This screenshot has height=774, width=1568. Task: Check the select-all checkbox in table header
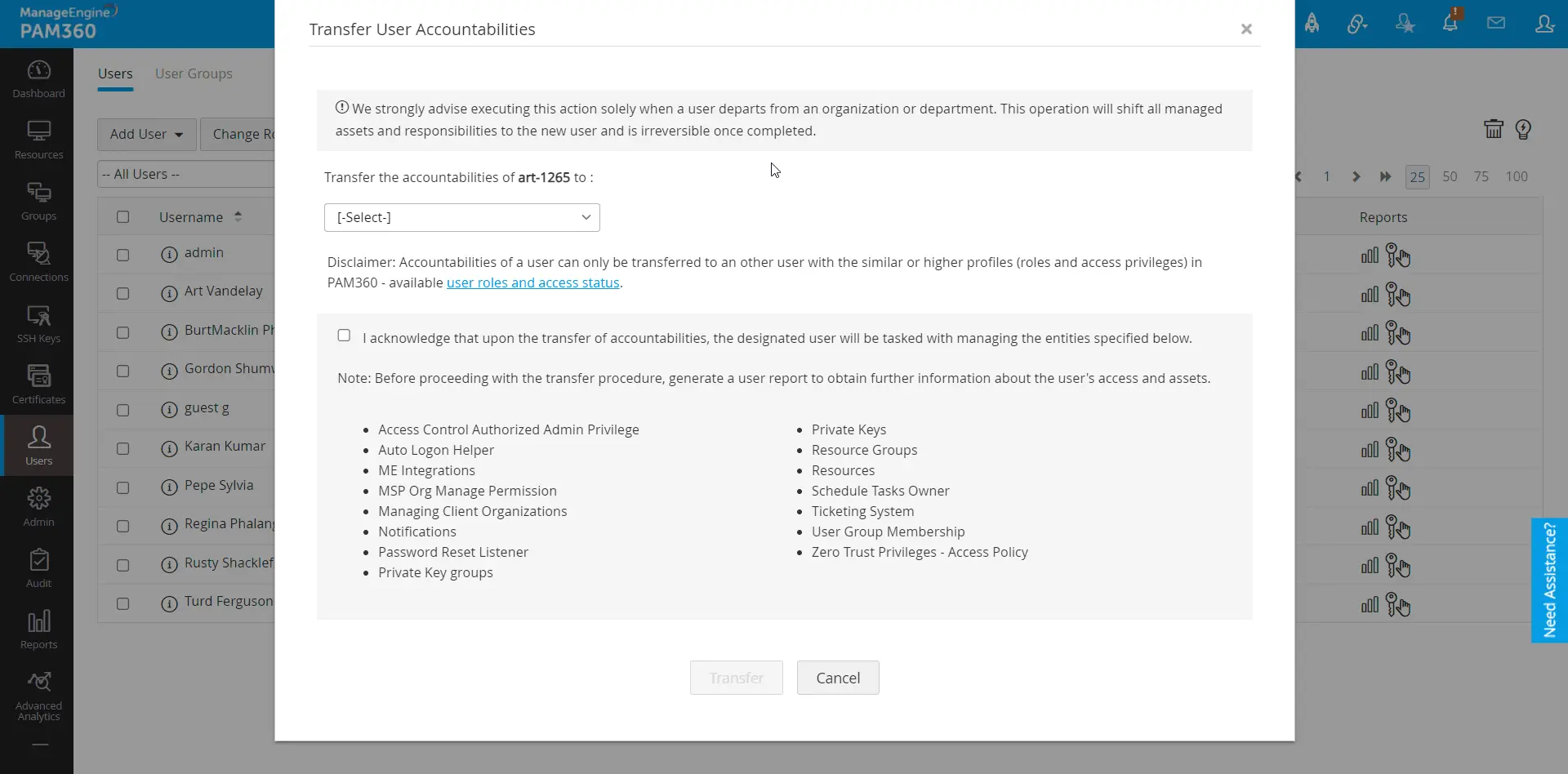[122, 216]
